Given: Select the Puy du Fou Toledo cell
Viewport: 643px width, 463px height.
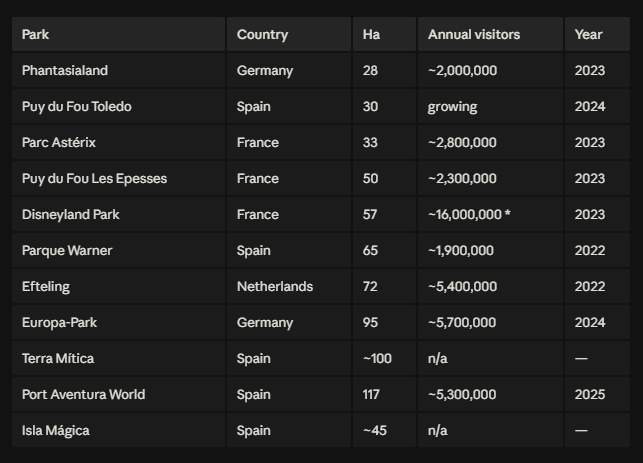Looking at the screenshot, I should pos(119,107).
